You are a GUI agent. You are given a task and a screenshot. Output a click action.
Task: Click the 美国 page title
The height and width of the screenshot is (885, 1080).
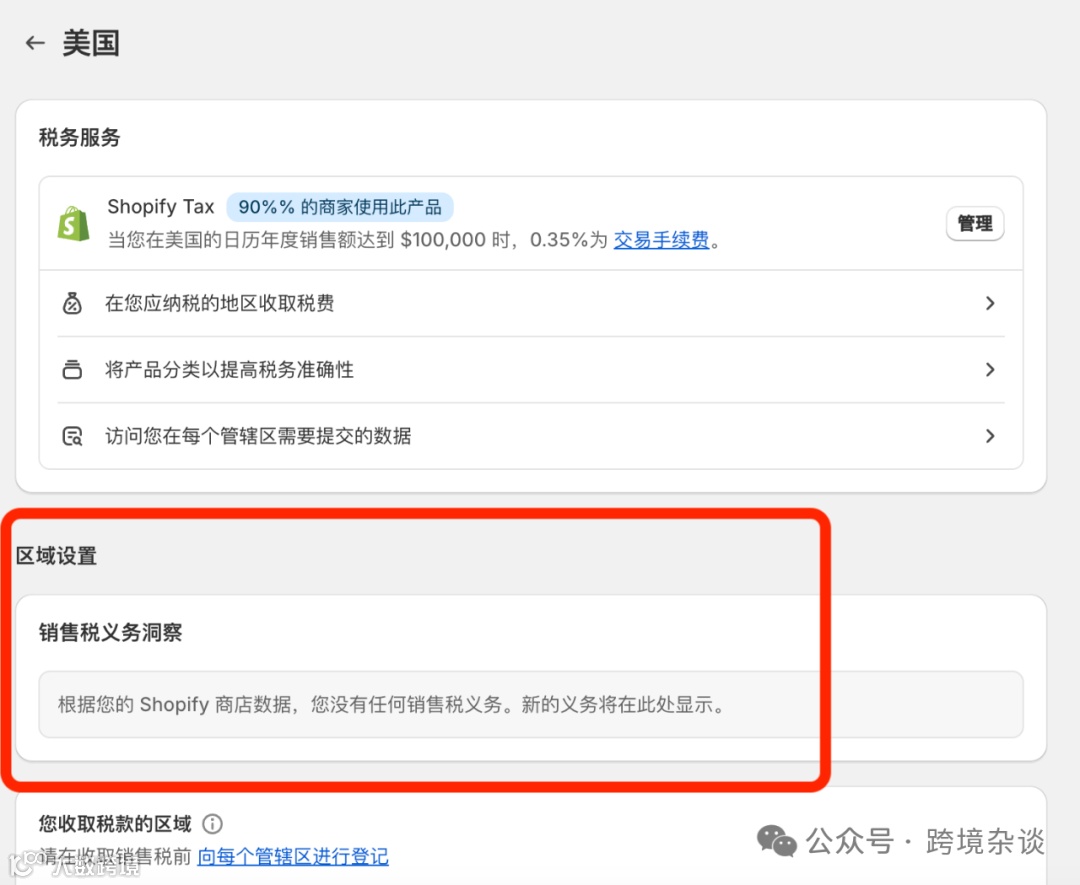pyautogui.click(x=91, y=43)
